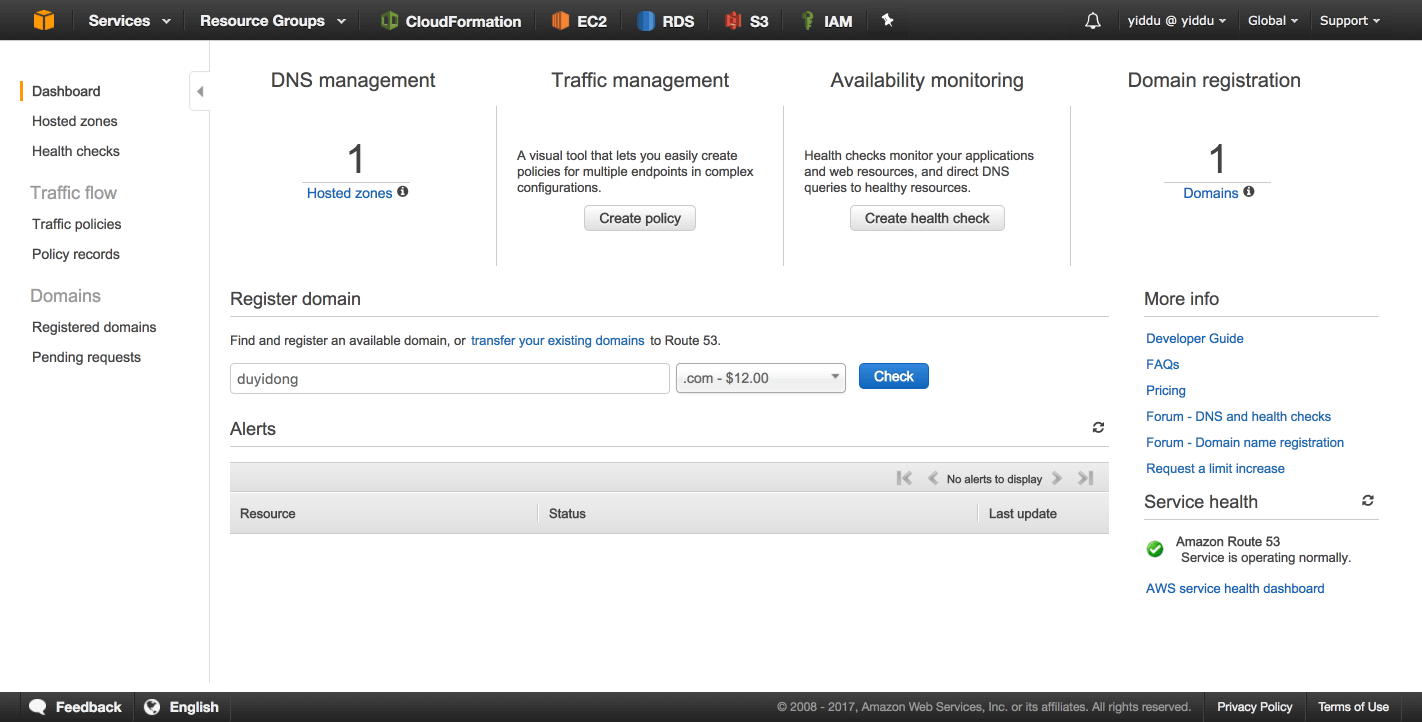Open the Developer Guide link
1422x722 pixels.
click(1194, 338)
